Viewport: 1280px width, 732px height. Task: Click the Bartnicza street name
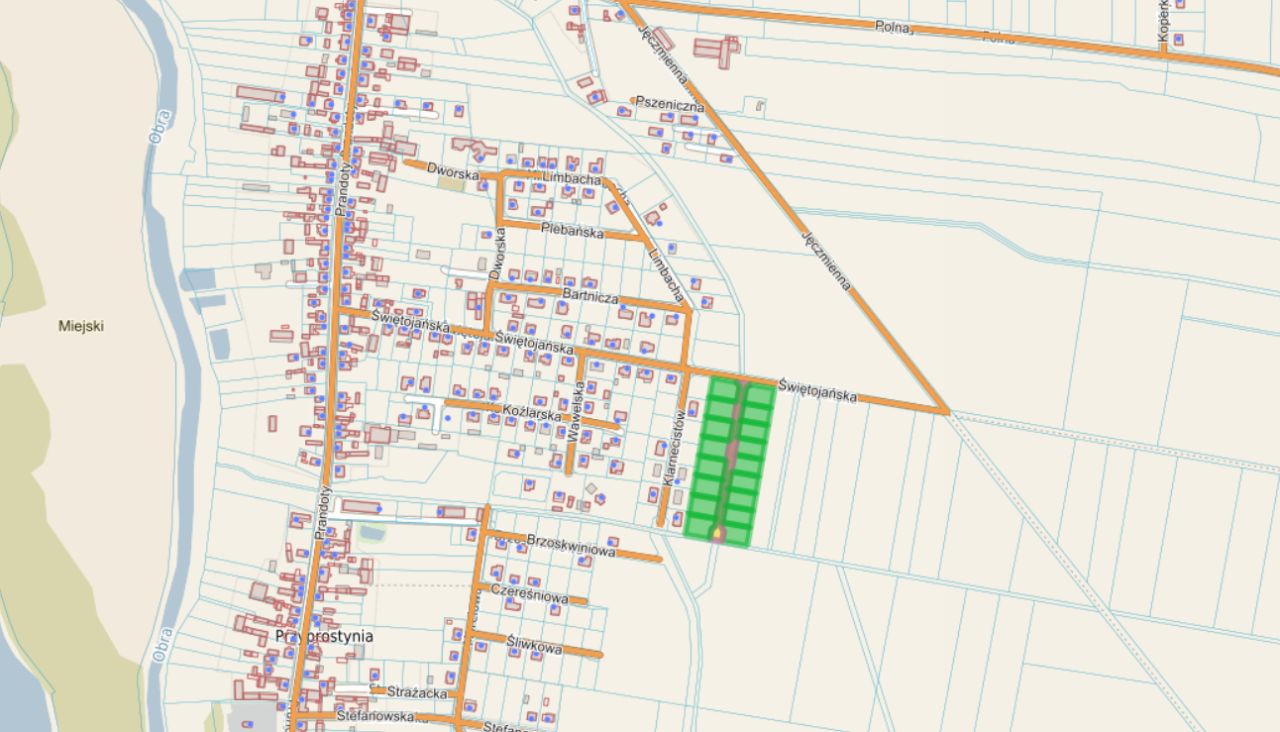click(x=590, y=295)
